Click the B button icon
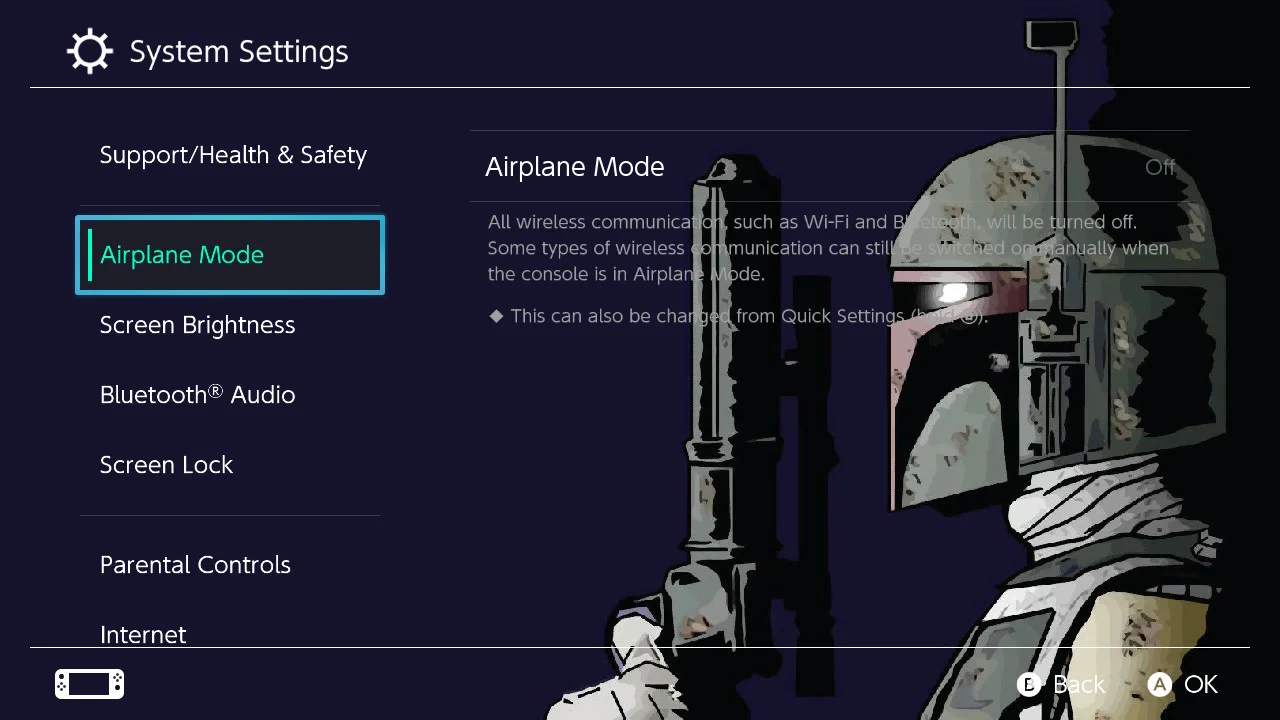Screen dimensions: 1280x720 [x=1029, y=684]
